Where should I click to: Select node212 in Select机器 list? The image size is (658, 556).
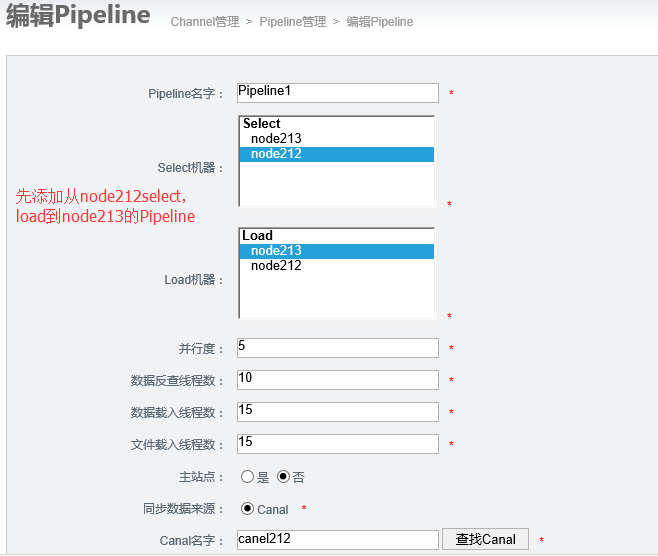click(276, 154)
